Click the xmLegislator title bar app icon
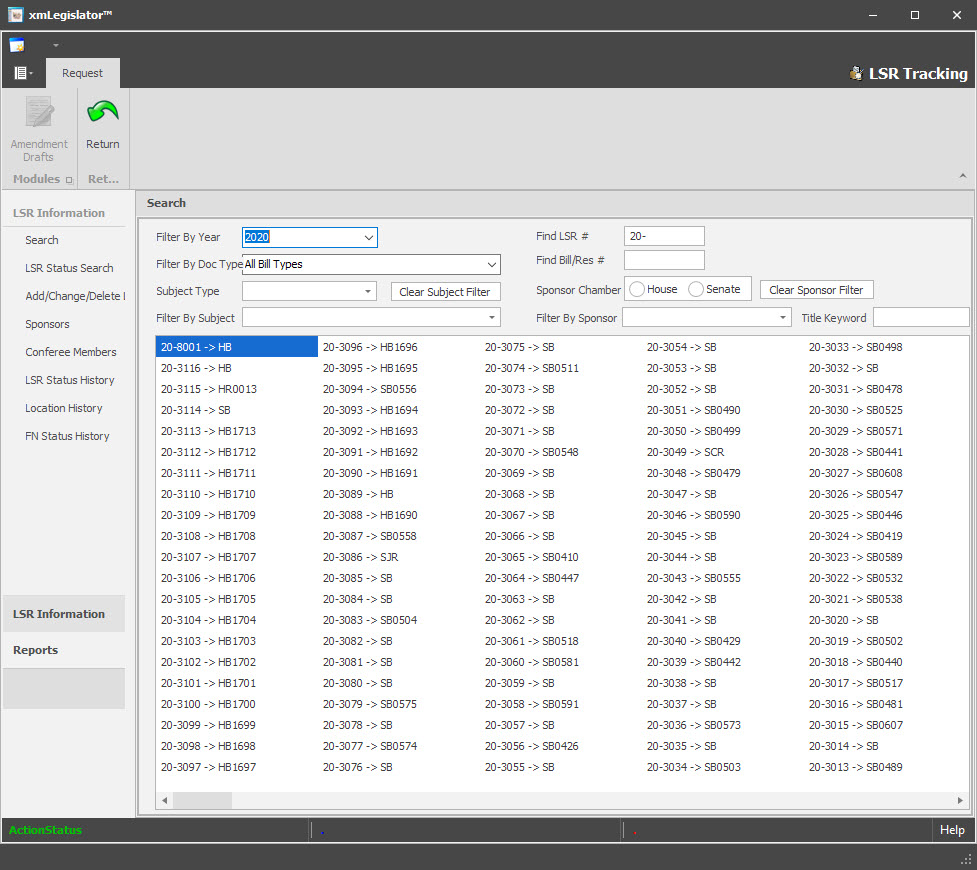This screenshot has width=977, height=870. point(15,14)
